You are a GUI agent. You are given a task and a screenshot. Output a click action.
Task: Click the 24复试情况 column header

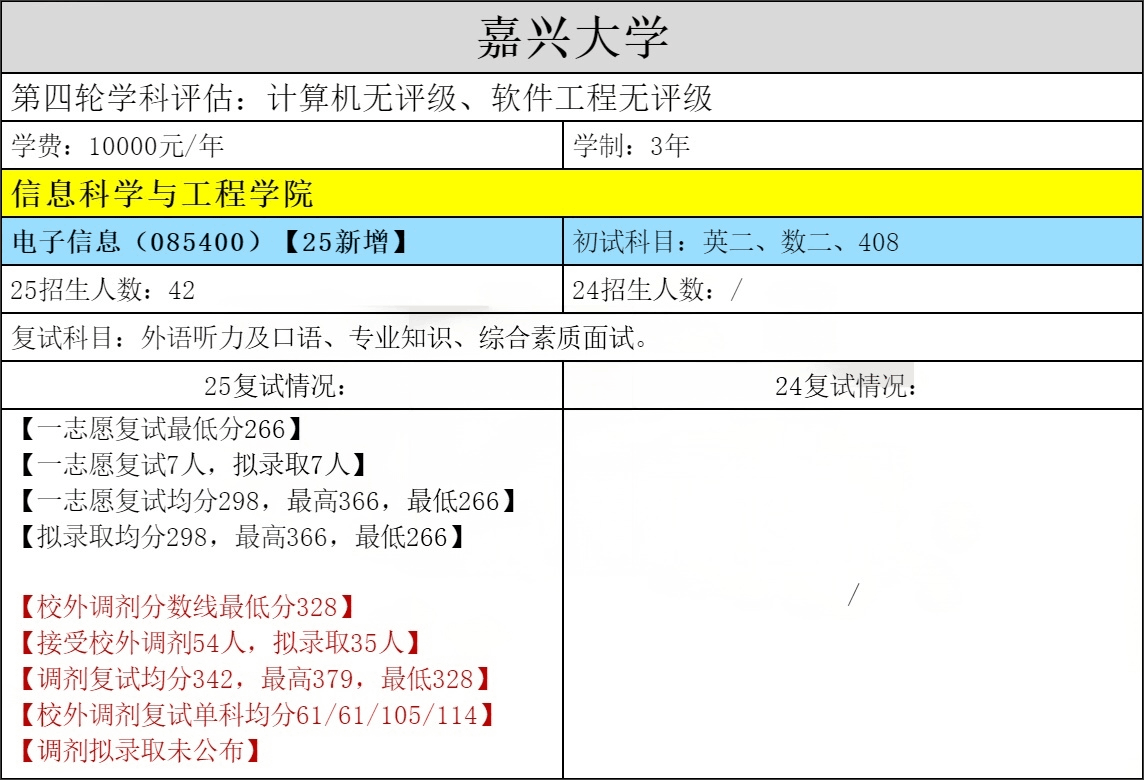852,386
